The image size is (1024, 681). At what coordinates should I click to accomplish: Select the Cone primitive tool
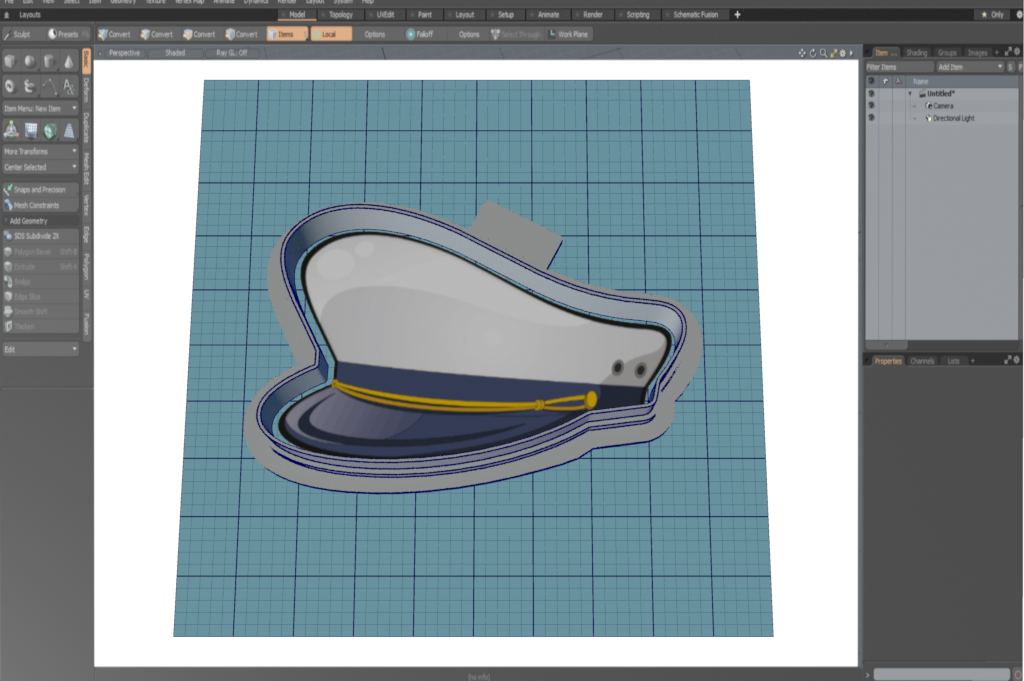click(x=68, y=62)
